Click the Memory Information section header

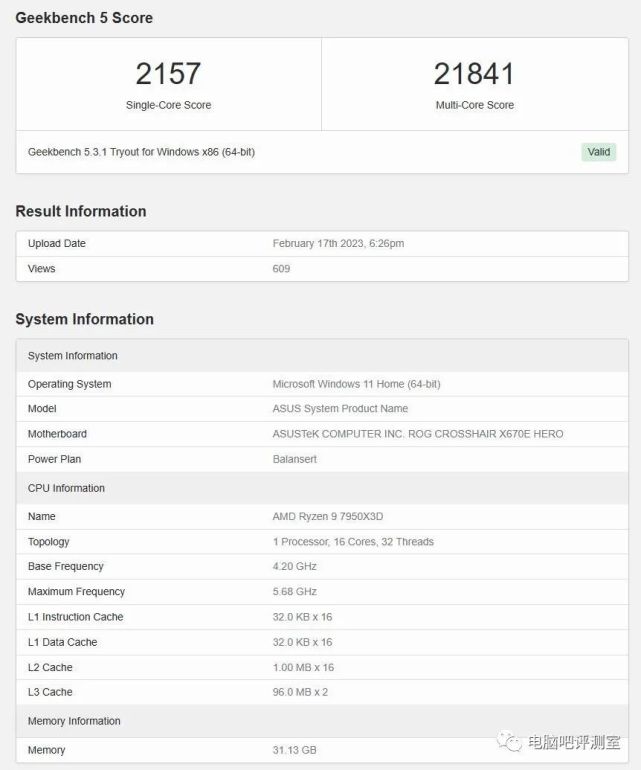[x=322, y=721]
